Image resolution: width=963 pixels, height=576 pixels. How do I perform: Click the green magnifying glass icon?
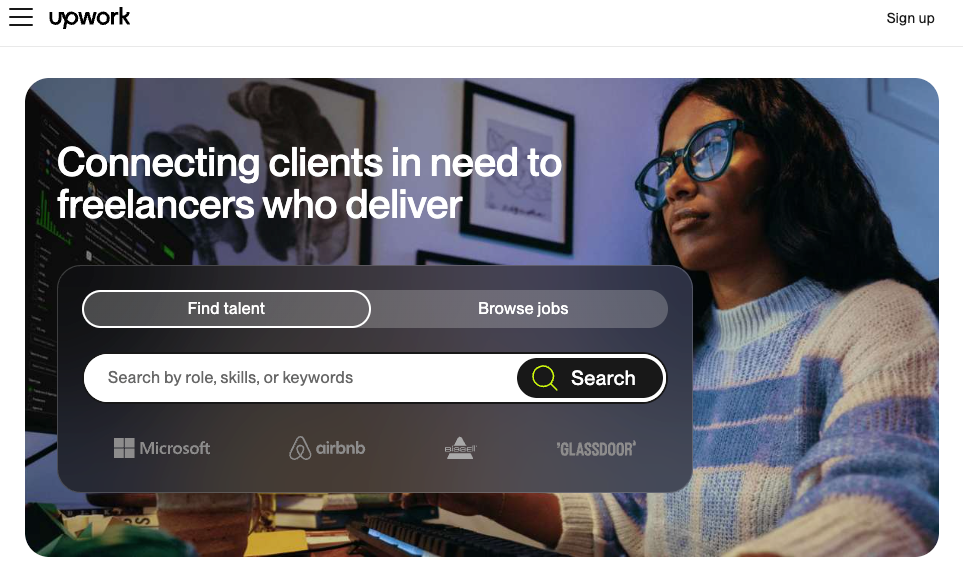[544, 378]
